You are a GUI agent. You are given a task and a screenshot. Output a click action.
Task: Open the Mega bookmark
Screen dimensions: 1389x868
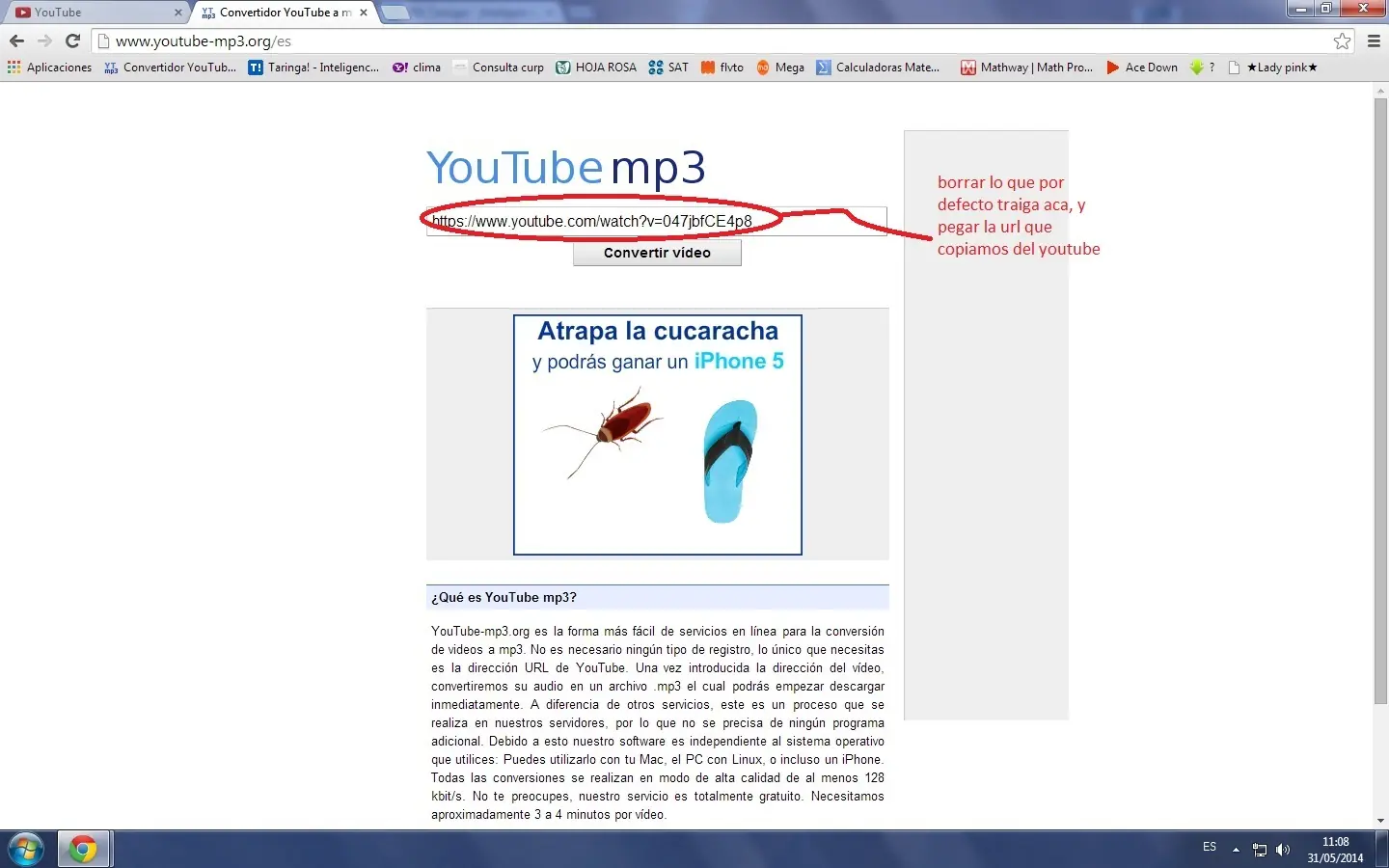[780, 68]
